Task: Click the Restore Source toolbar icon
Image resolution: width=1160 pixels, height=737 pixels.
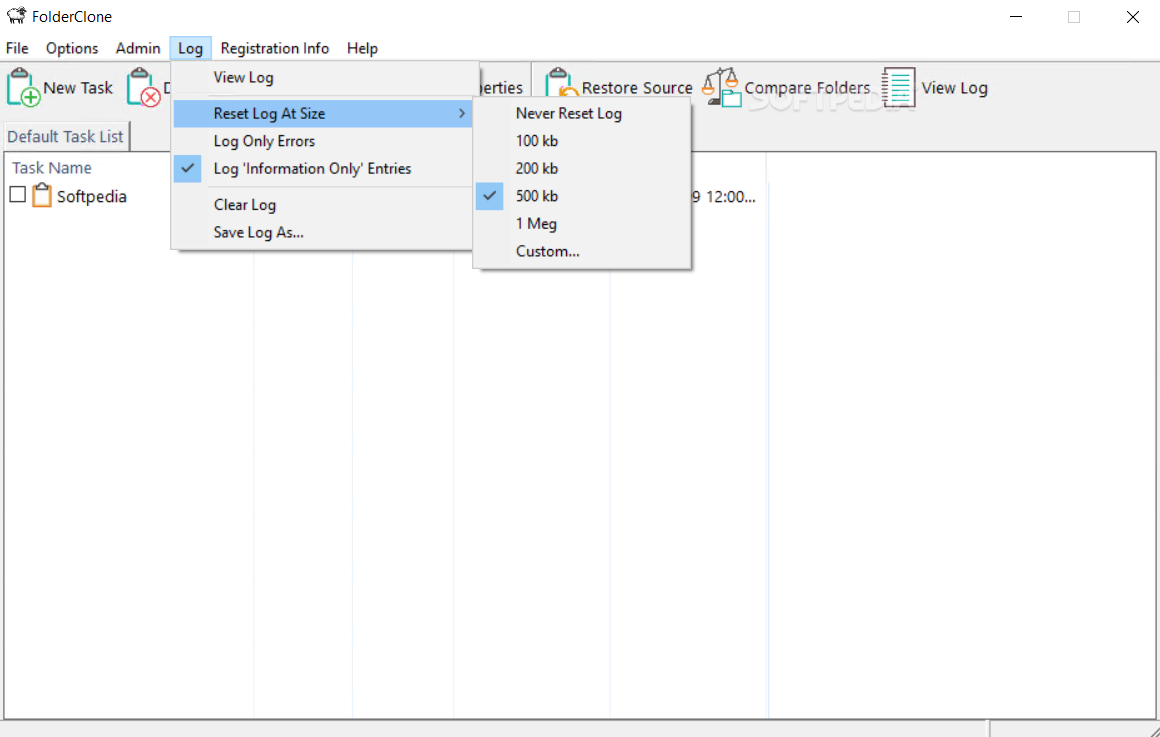Action: pyautogui.click(x=562, y=83)
